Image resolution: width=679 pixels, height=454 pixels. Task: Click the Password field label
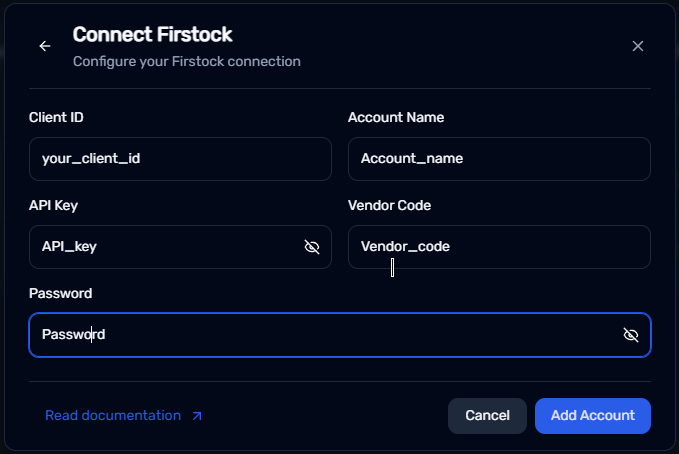[x=61, y=294]
